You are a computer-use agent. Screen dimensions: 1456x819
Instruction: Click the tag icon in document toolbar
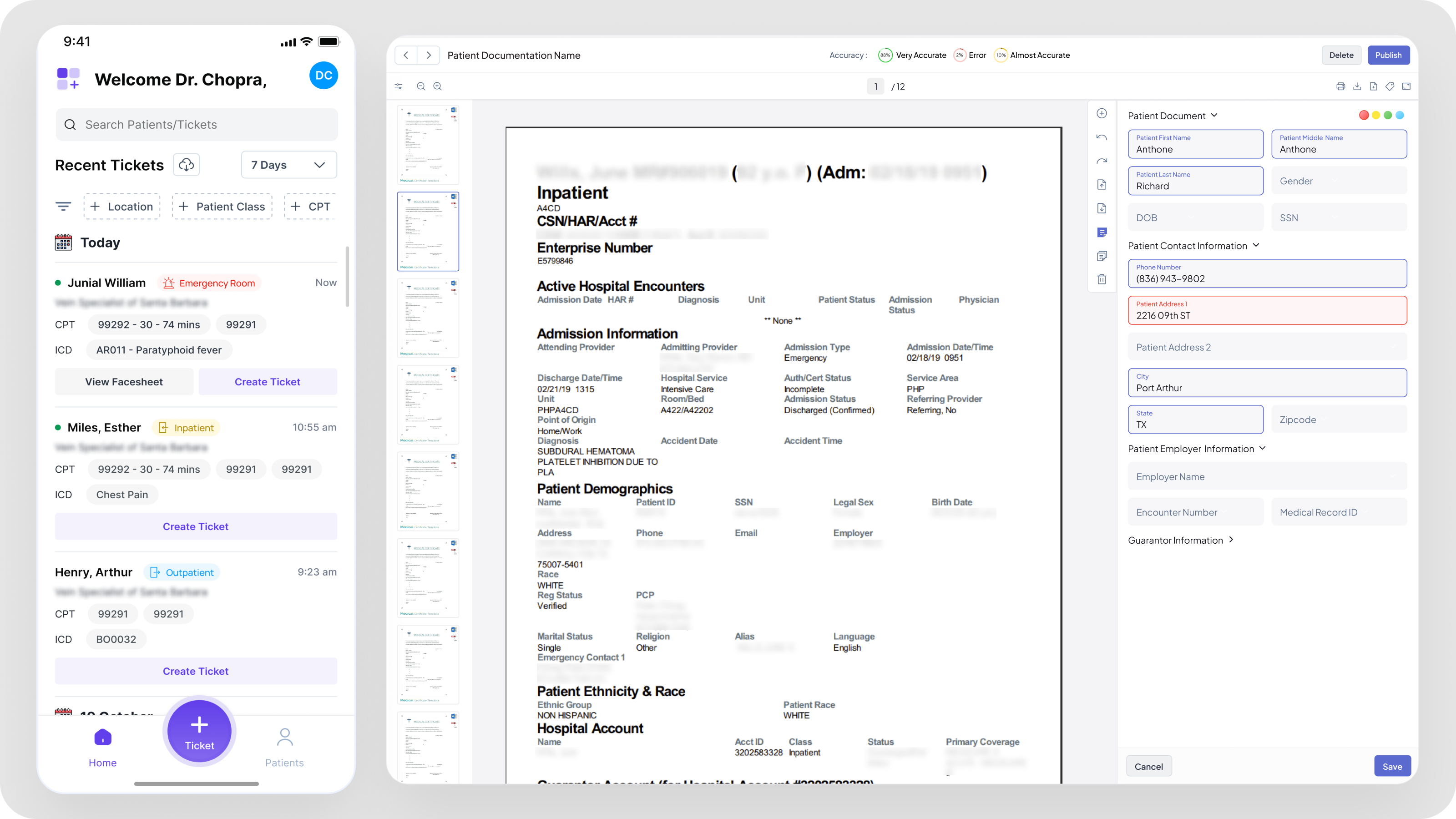tap(1390, 86)
